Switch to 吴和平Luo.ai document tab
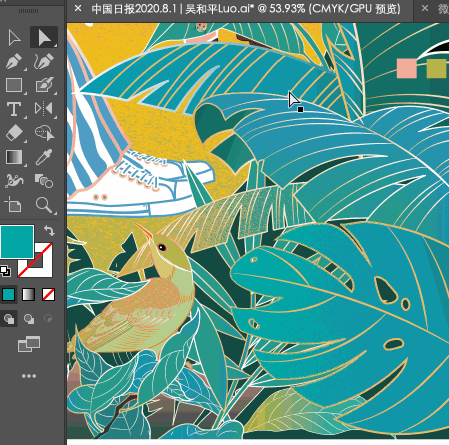 (x=246, y=9)
